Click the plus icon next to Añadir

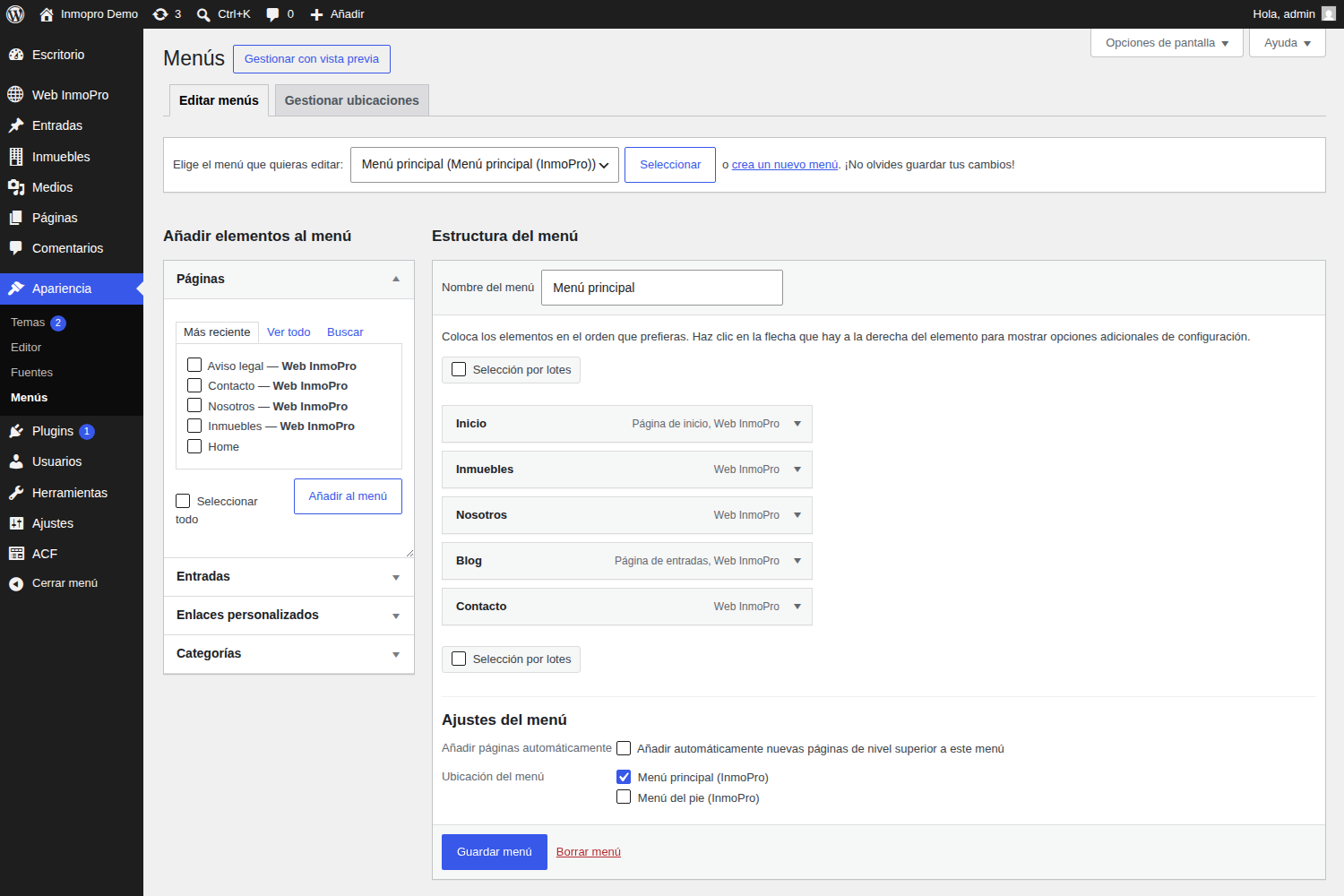pos(316,14)
